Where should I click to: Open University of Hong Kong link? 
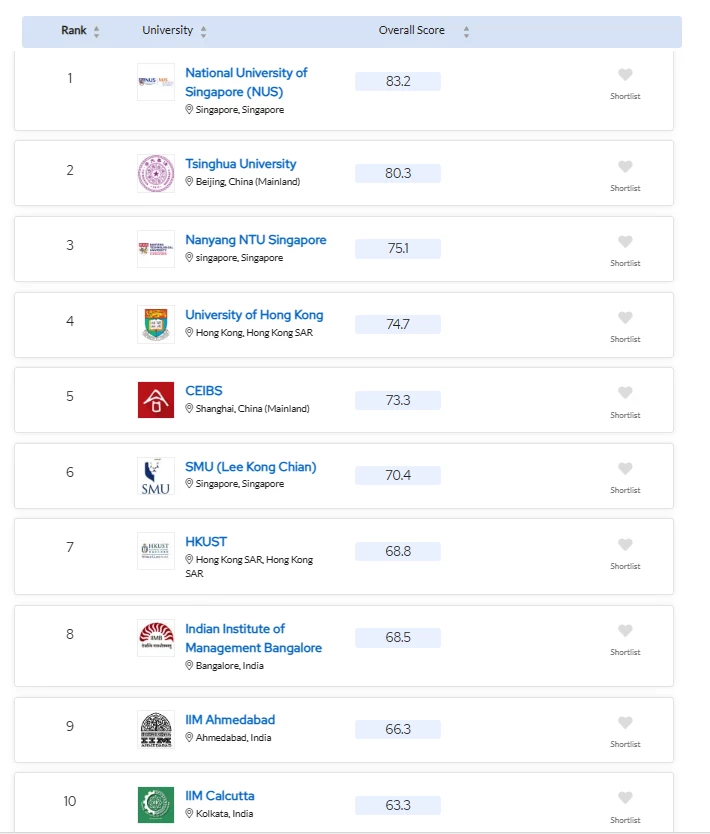pyautogui.click(x=254, y=315)
